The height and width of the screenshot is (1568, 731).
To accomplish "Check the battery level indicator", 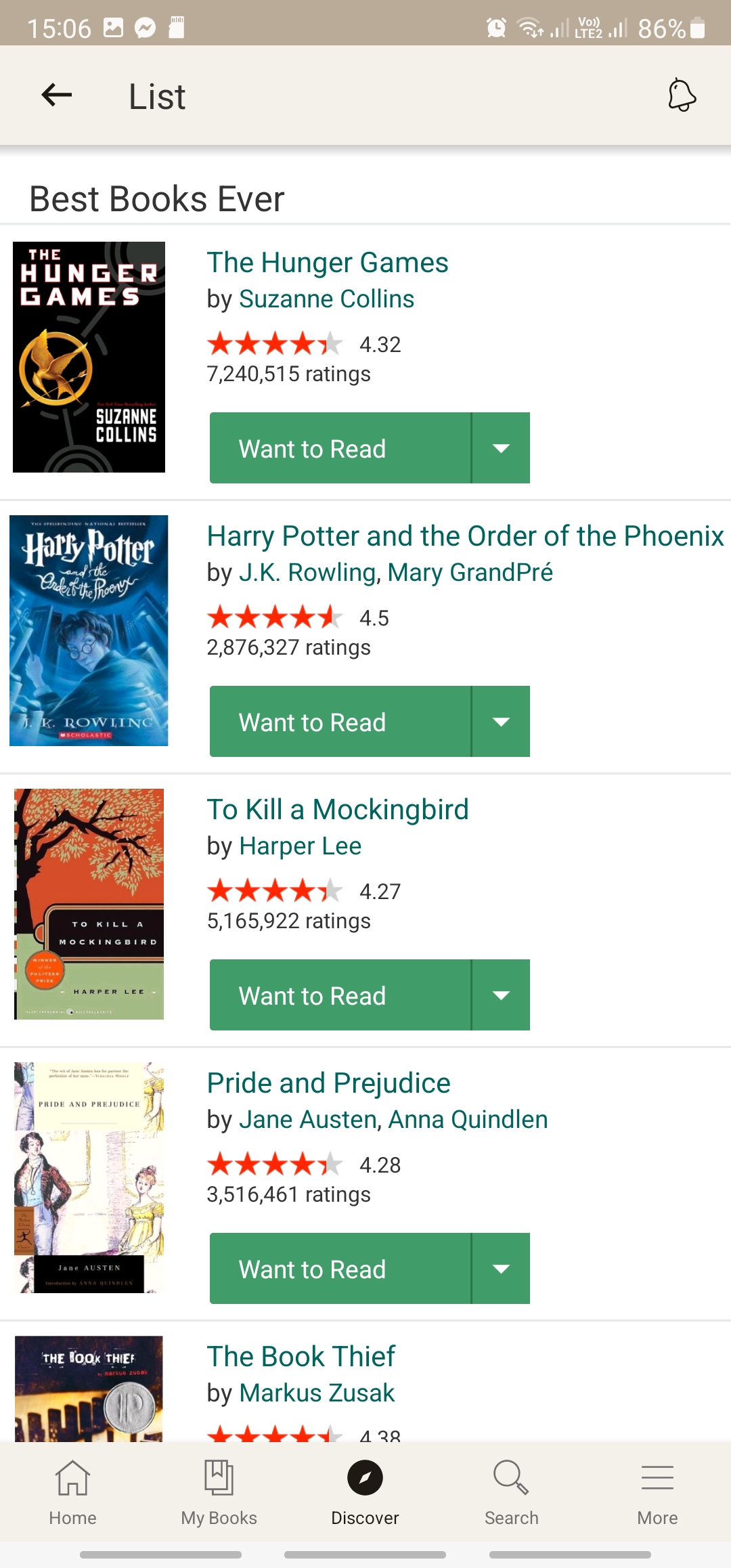I will coord(695,27).
